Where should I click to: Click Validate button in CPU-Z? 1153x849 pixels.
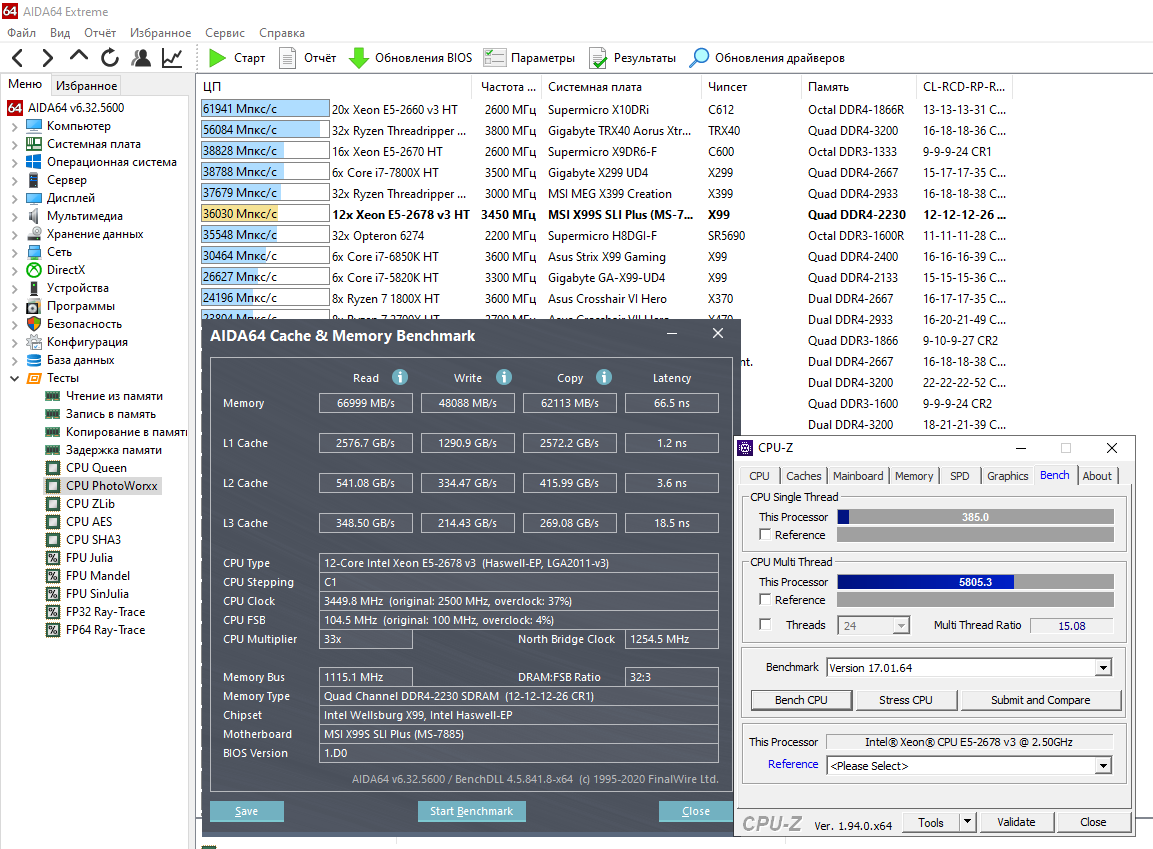pyautogui.click(x=1016, y=822)
